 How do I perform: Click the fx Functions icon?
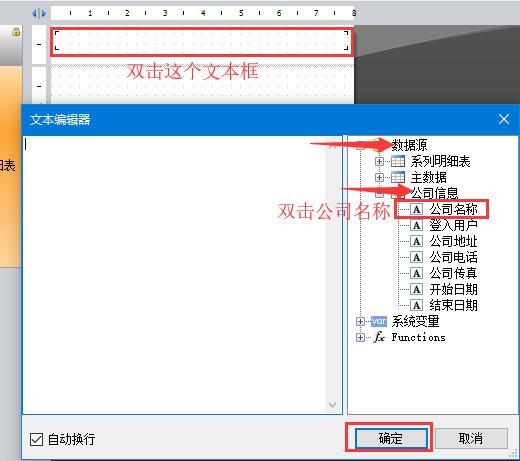click(x=379, y=337)
